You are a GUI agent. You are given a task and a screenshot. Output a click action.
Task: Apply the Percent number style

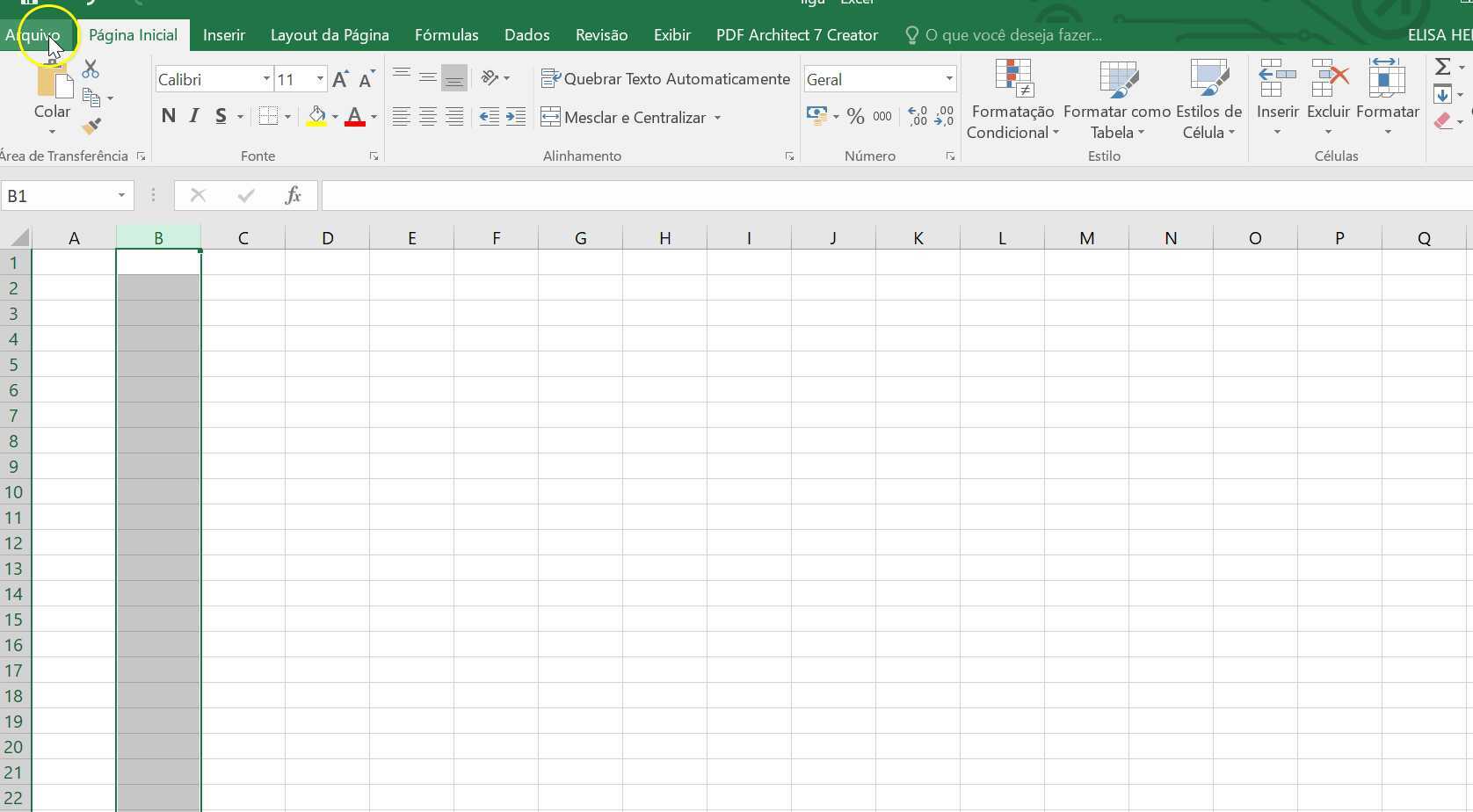click(x=855, y=115)
